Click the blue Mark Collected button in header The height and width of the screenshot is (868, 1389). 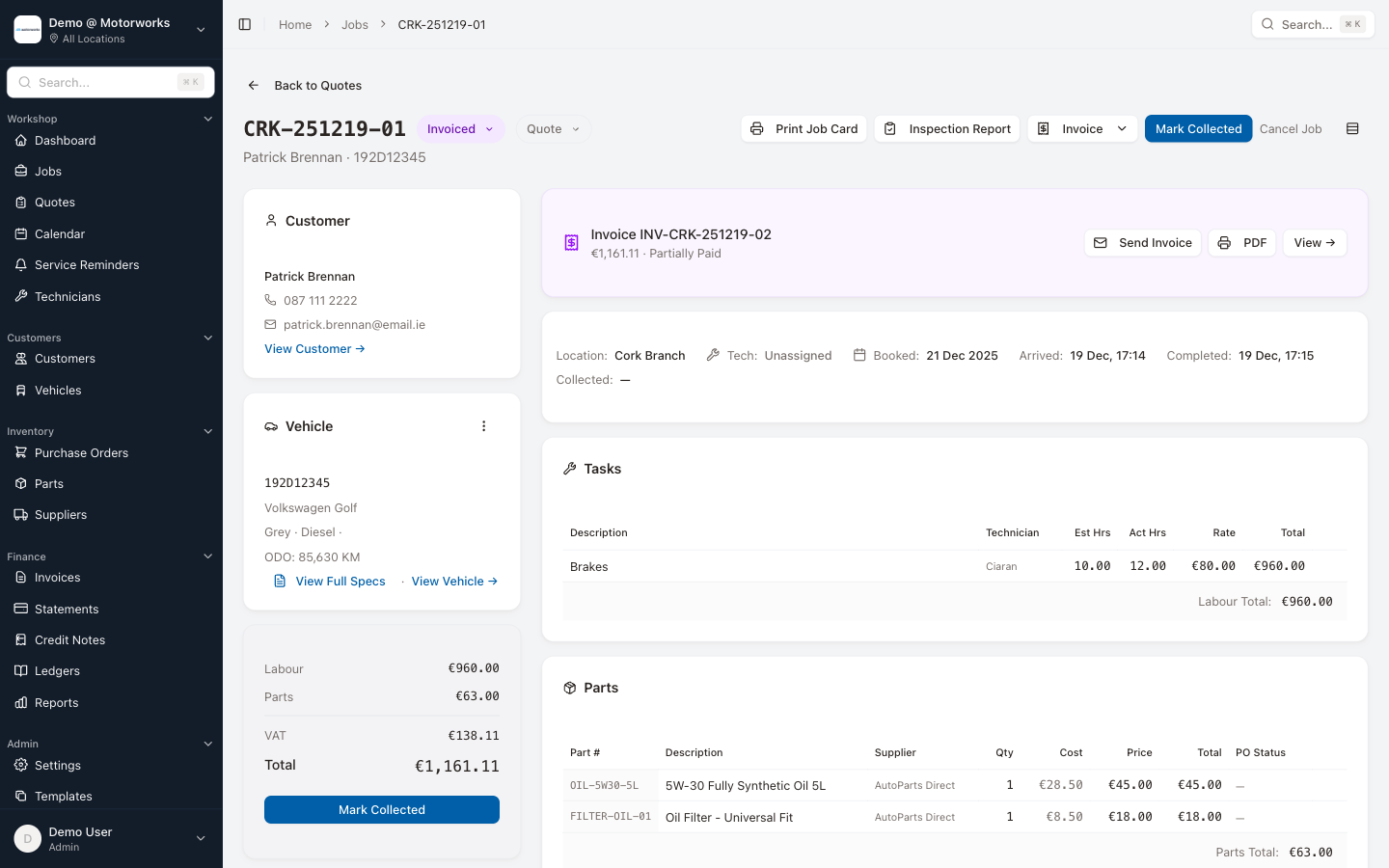click(x=1198, y=128)
